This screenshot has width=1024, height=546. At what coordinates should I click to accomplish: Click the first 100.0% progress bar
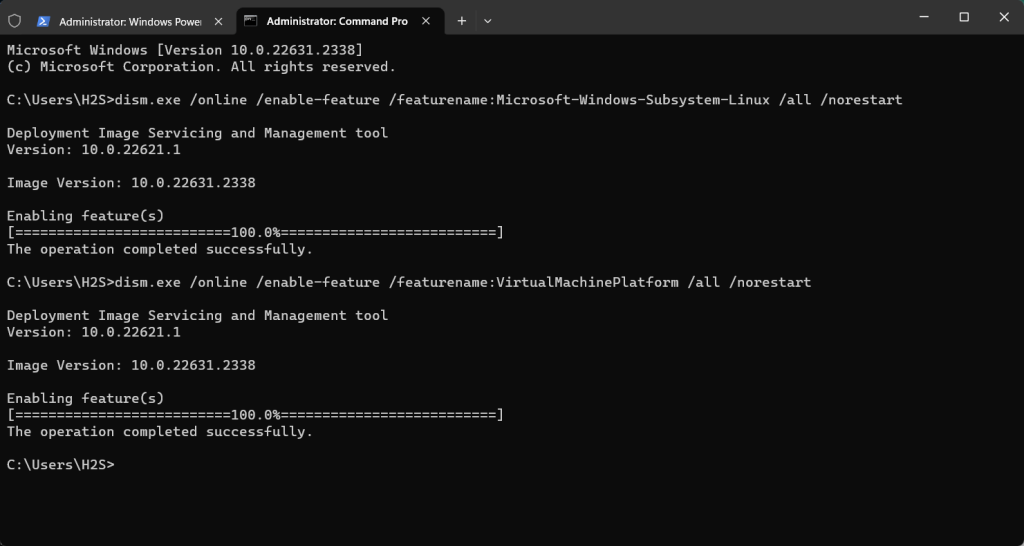(255, 233)
